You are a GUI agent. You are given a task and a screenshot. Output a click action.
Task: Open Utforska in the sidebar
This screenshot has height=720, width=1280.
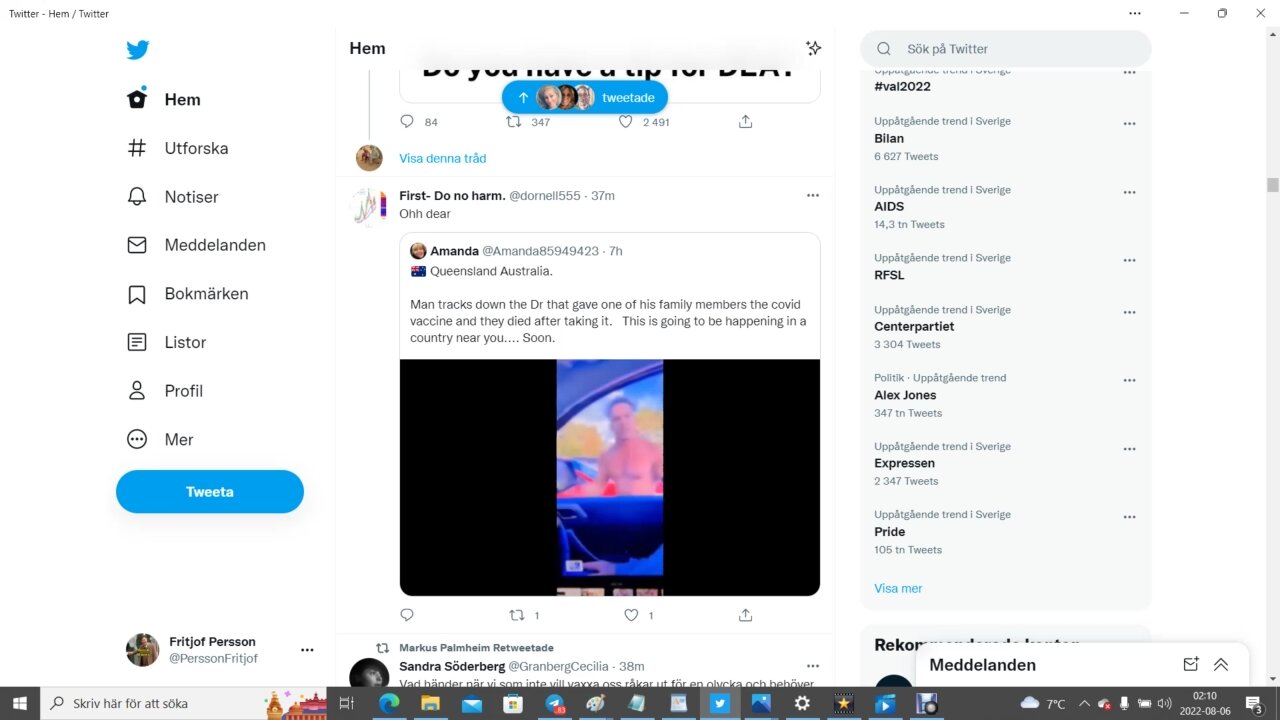point(178,148)
